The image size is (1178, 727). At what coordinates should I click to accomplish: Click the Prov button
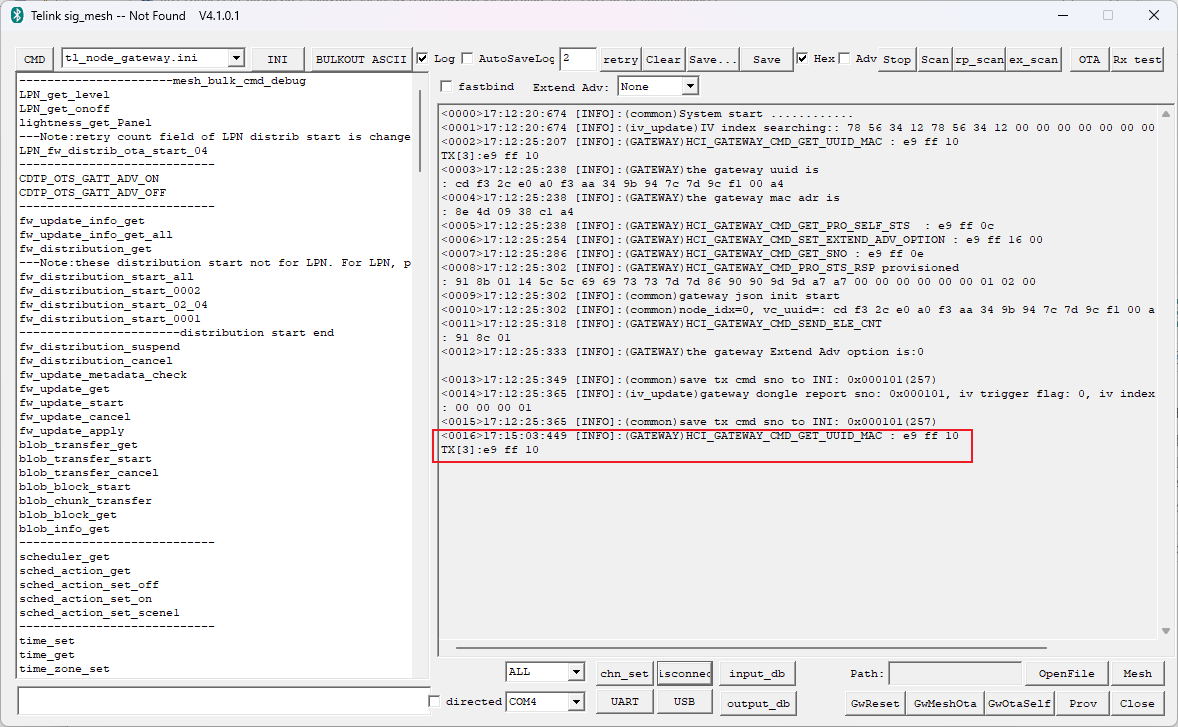tap(1083, 703)
